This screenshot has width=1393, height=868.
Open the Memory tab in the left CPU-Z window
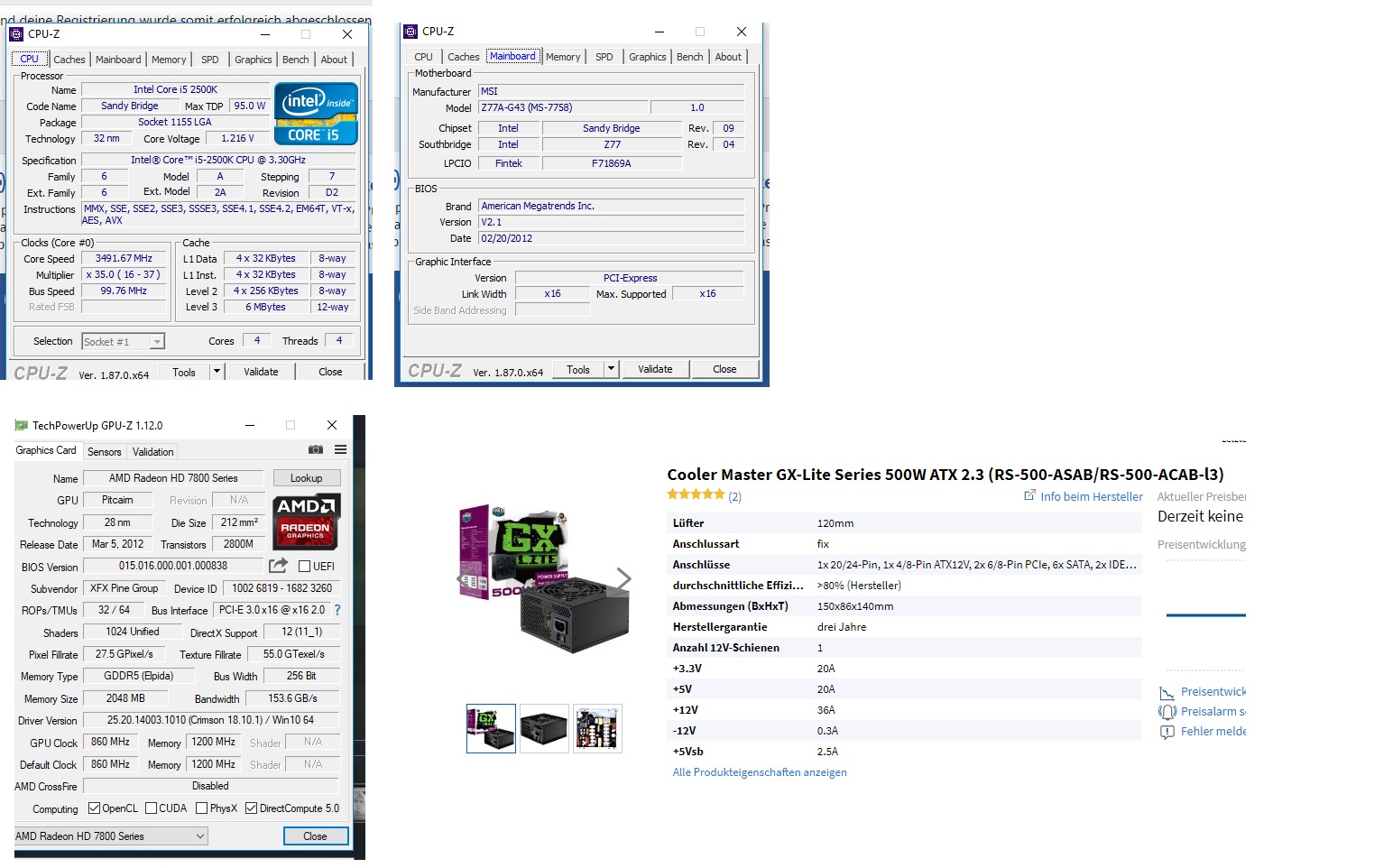(169, 60)
